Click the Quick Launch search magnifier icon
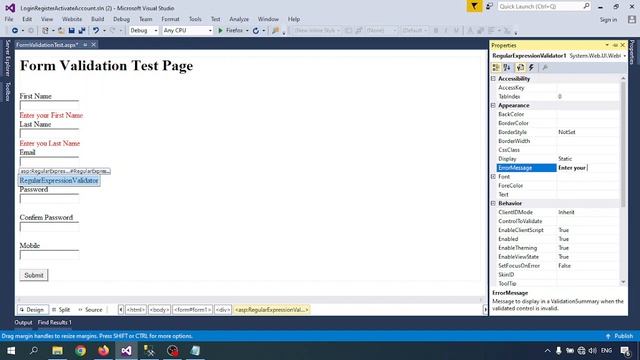640x360 pixels. coord(586,6)
